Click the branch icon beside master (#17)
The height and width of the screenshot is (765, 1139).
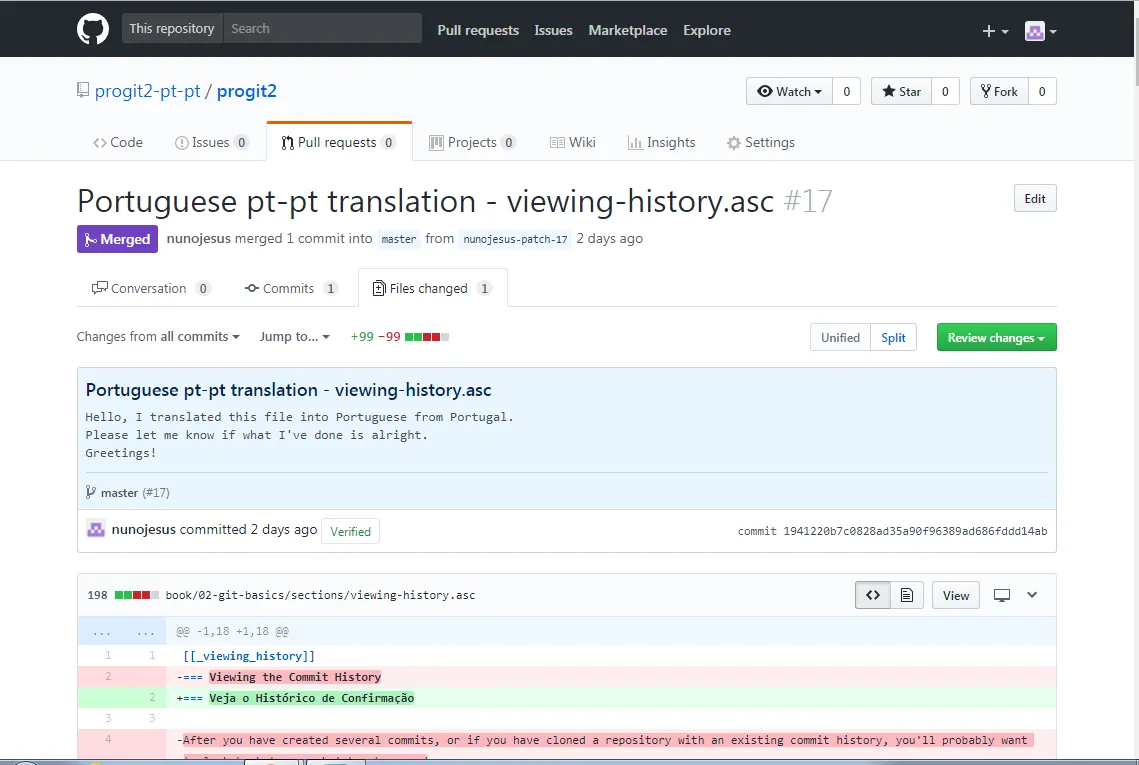pyautogui.click(x=91, y=492)
